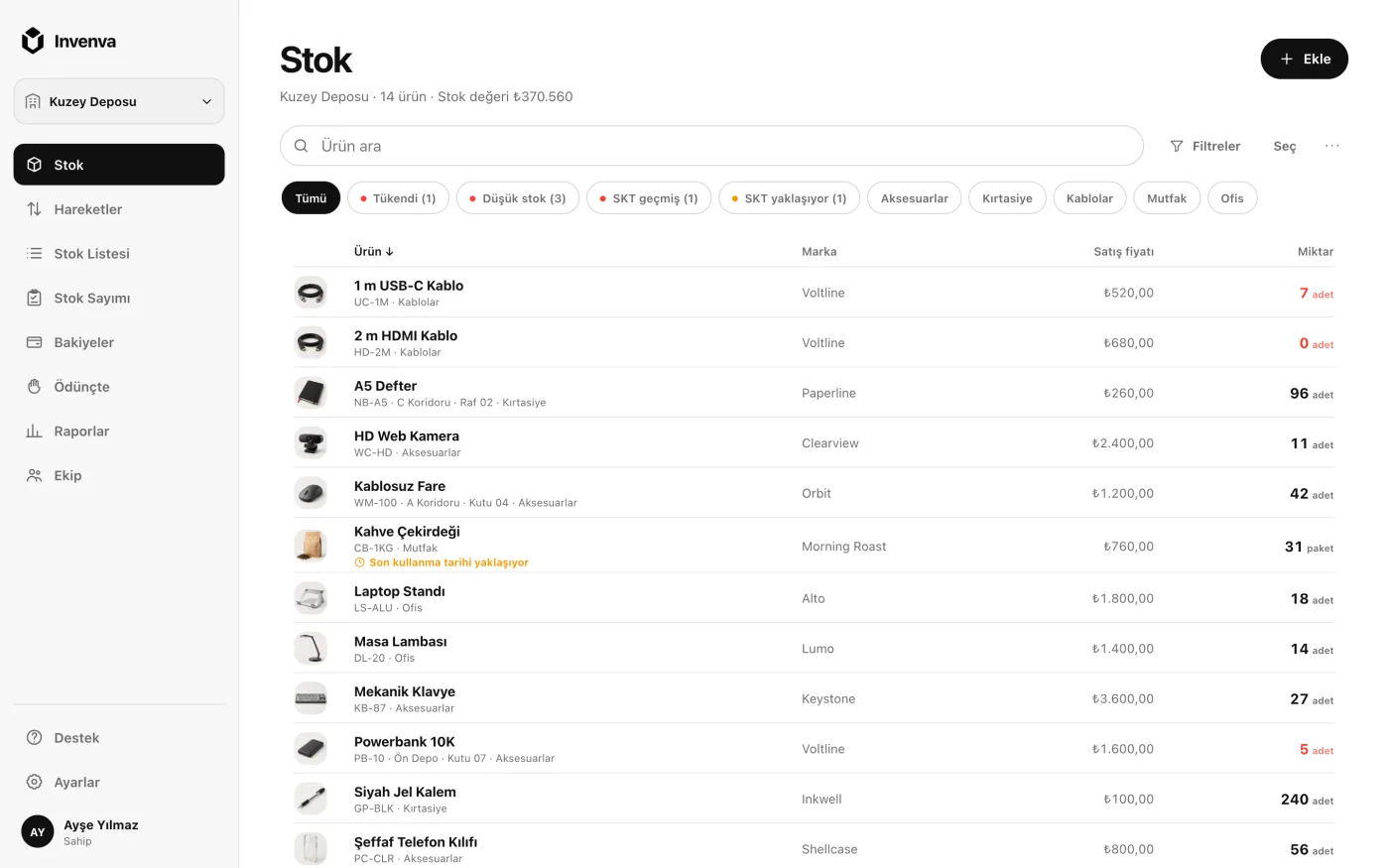
Task: Click the Siyah Jel Kalem pen image
Action: (x=311, y=799)
